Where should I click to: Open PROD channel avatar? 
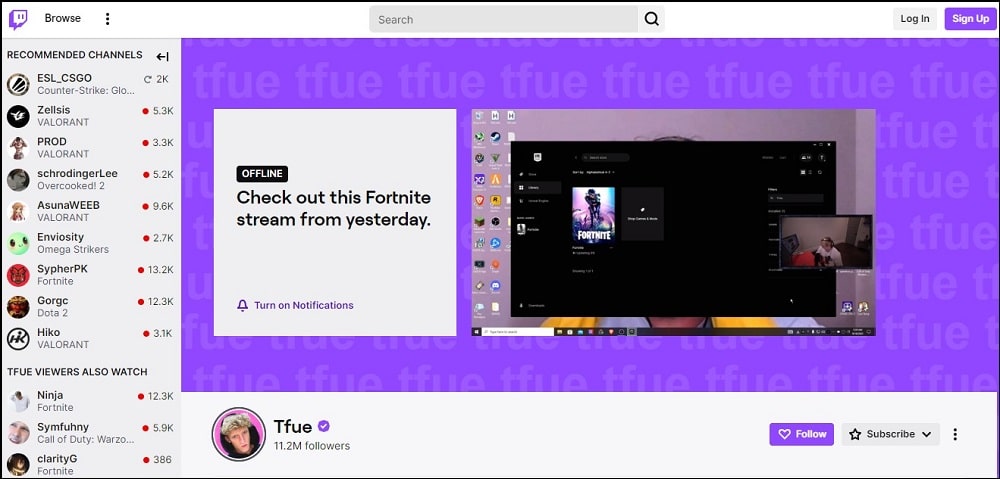[18, 148]
